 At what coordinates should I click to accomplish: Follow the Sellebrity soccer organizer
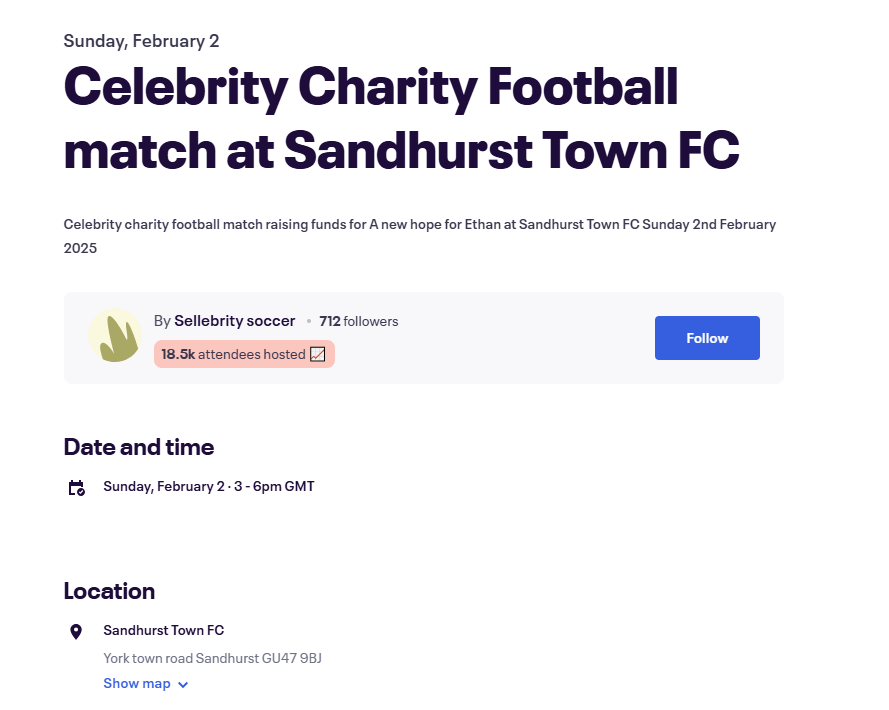point(707,338)
